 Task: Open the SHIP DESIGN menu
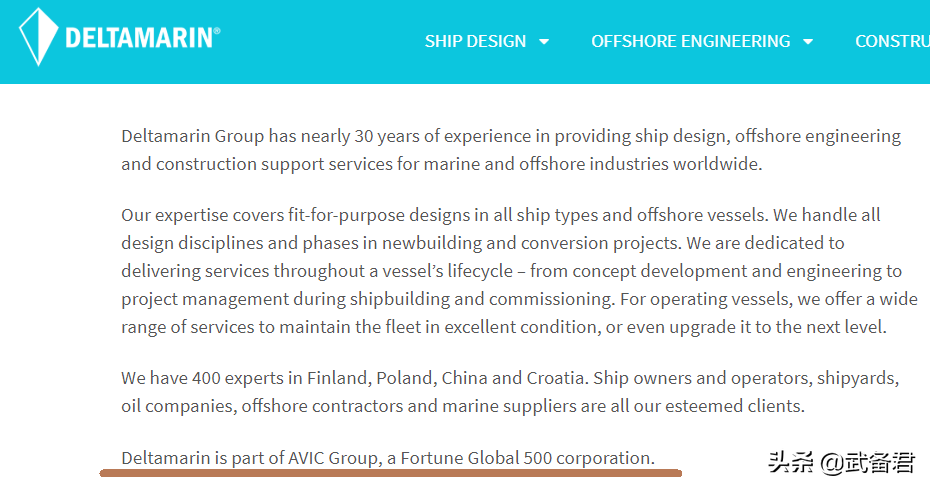point(475,41)
